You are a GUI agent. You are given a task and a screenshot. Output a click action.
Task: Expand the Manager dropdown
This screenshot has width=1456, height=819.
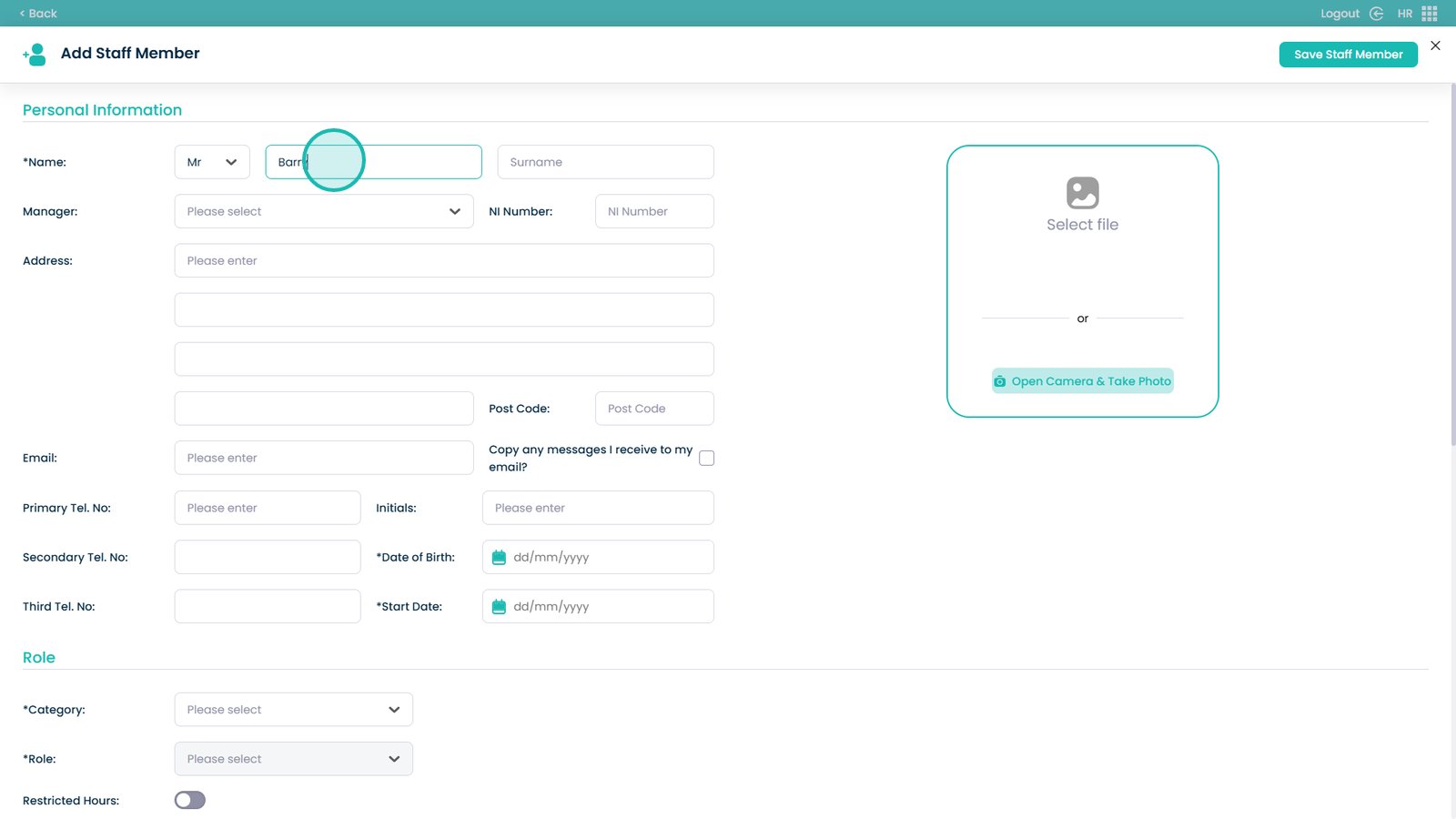coord(323,211)
